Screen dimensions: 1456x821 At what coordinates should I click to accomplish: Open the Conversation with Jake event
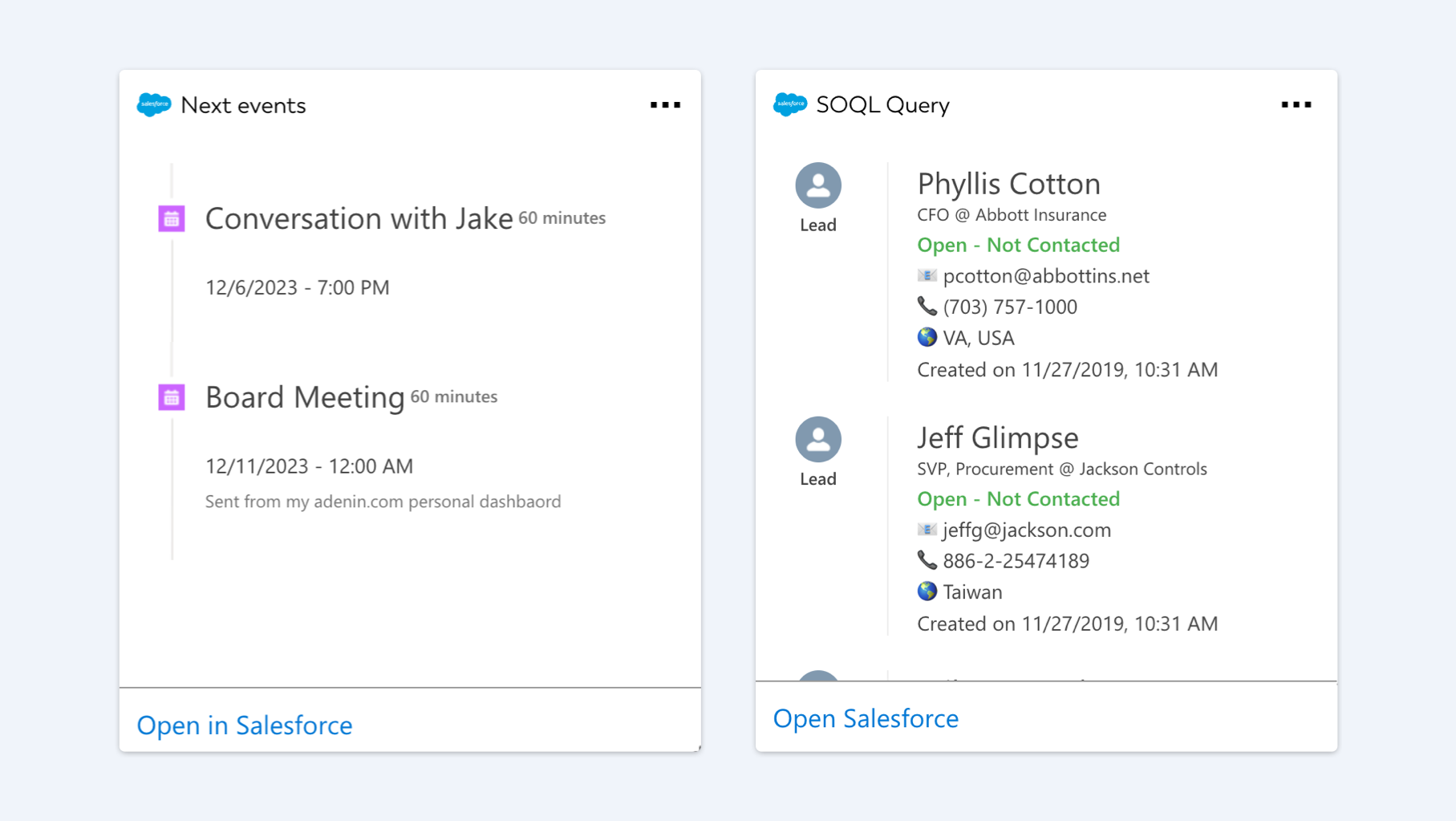(x=359, y=219)
